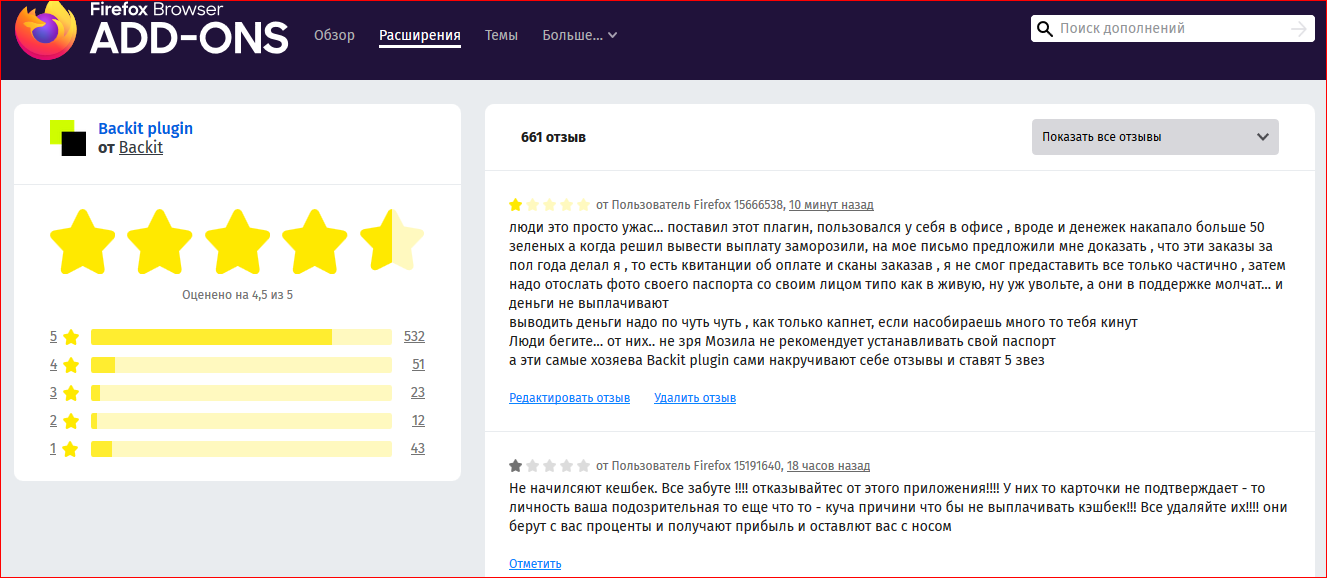
Task: Submit search with arrow icon
Action: (1299, 29)
